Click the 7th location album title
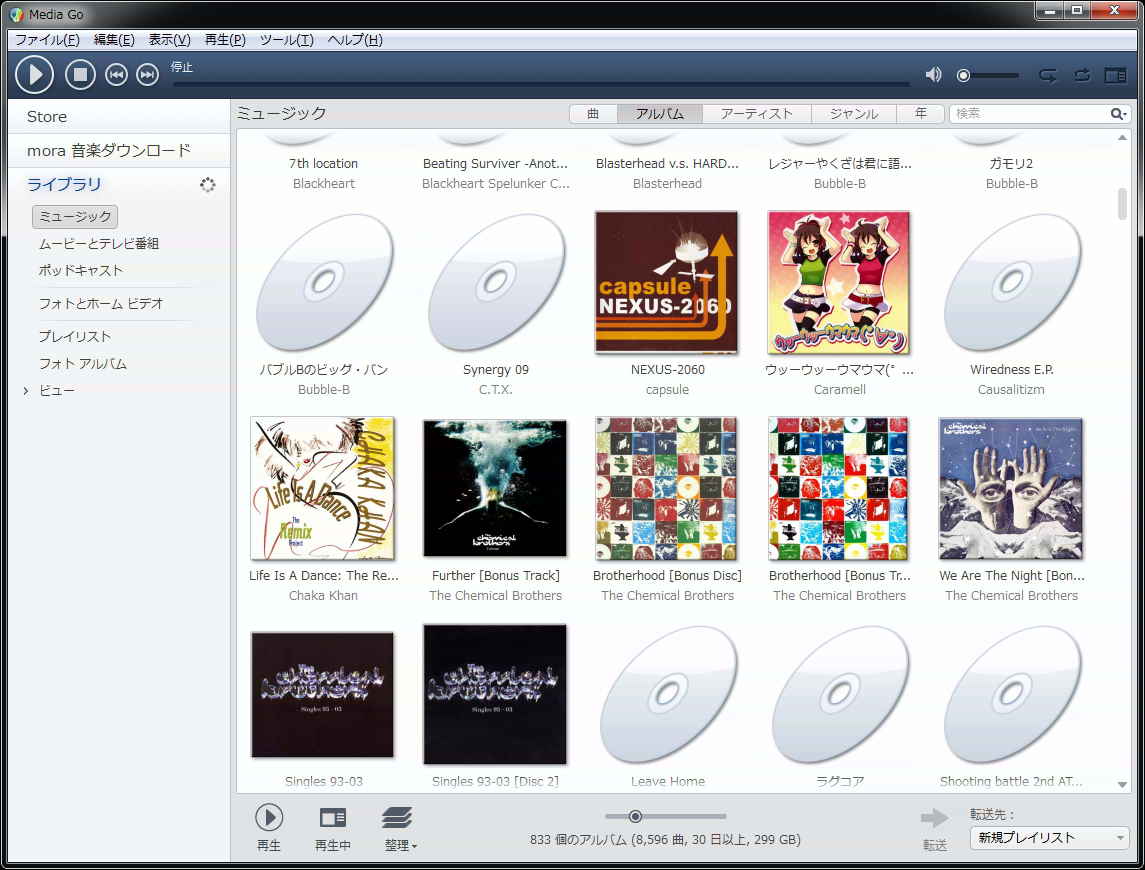 pyautogui.click(x=323, y=164)
